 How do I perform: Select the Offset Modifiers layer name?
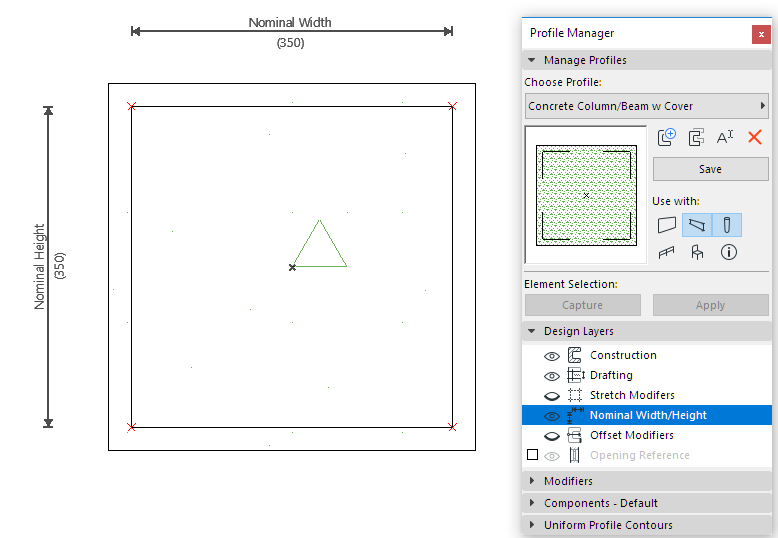(x=632, y=435)
